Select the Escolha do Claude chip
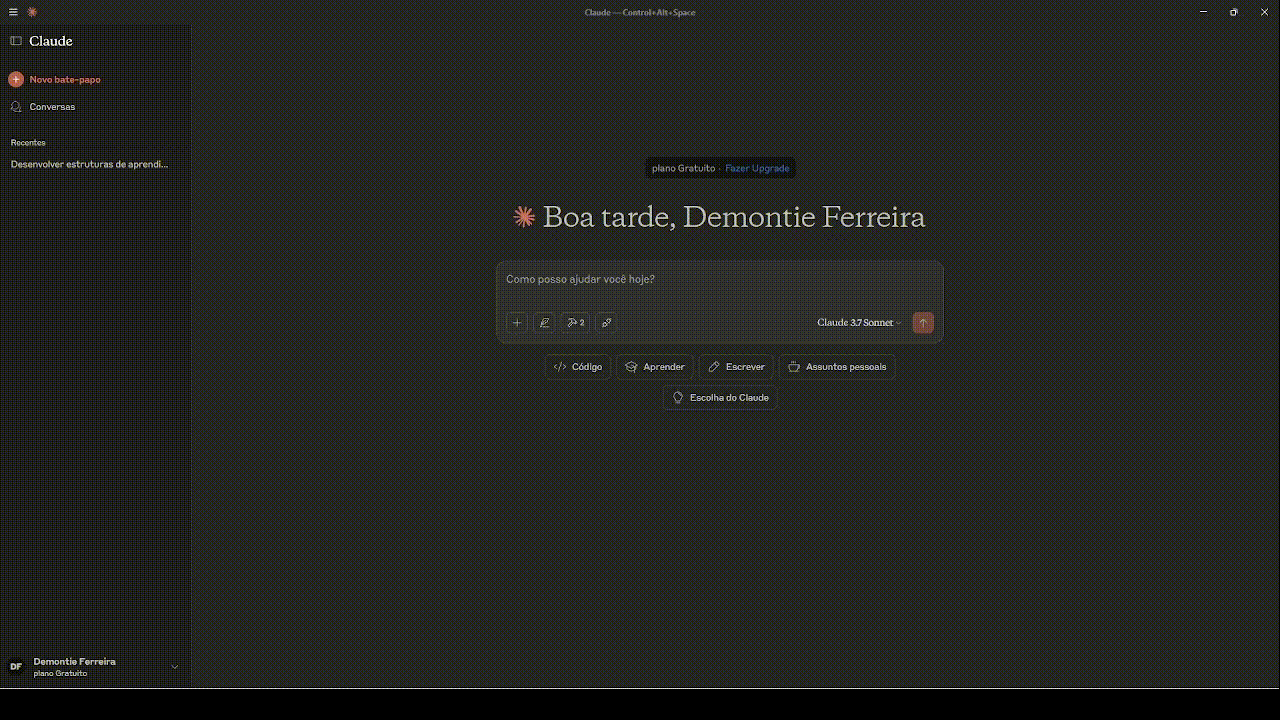This screenshot has width=1280, height=720. 720,398
